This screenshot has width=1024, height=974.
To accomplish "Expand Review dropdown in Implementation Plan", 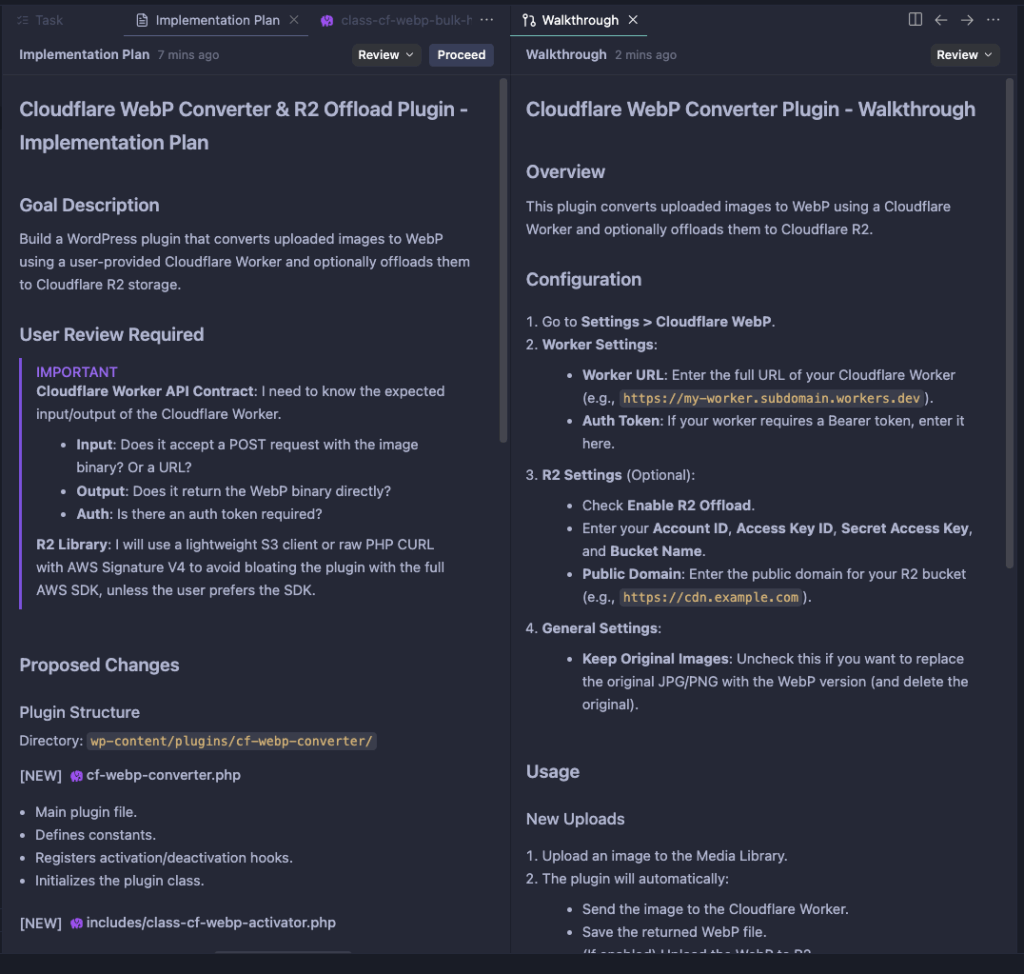I will click(386, 55).
